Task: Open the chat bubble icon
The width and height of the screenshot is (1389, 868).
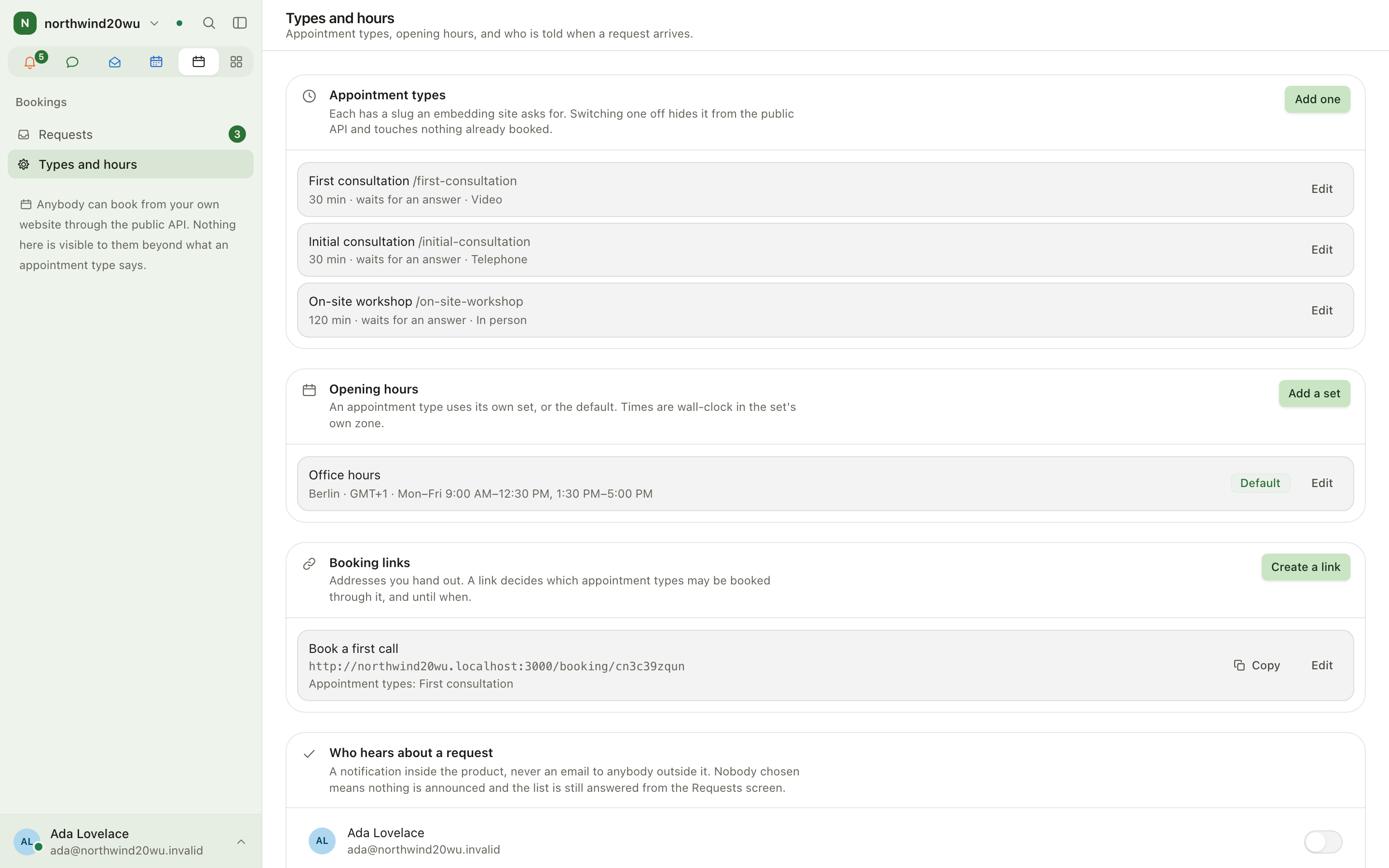Action: (x=72, y=62)
